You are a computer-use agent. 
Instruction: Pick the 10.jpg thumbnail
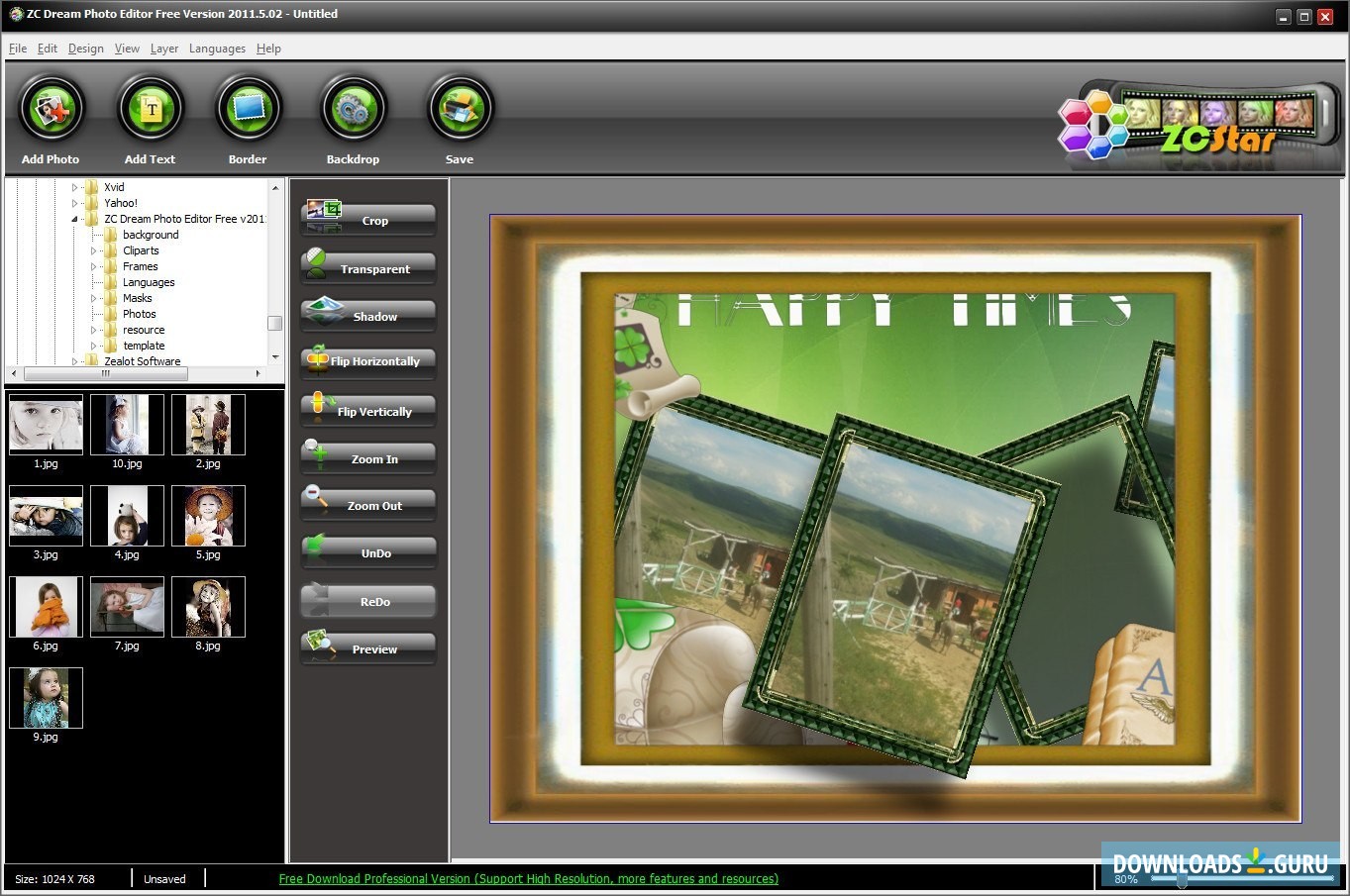tap(127, 425)
